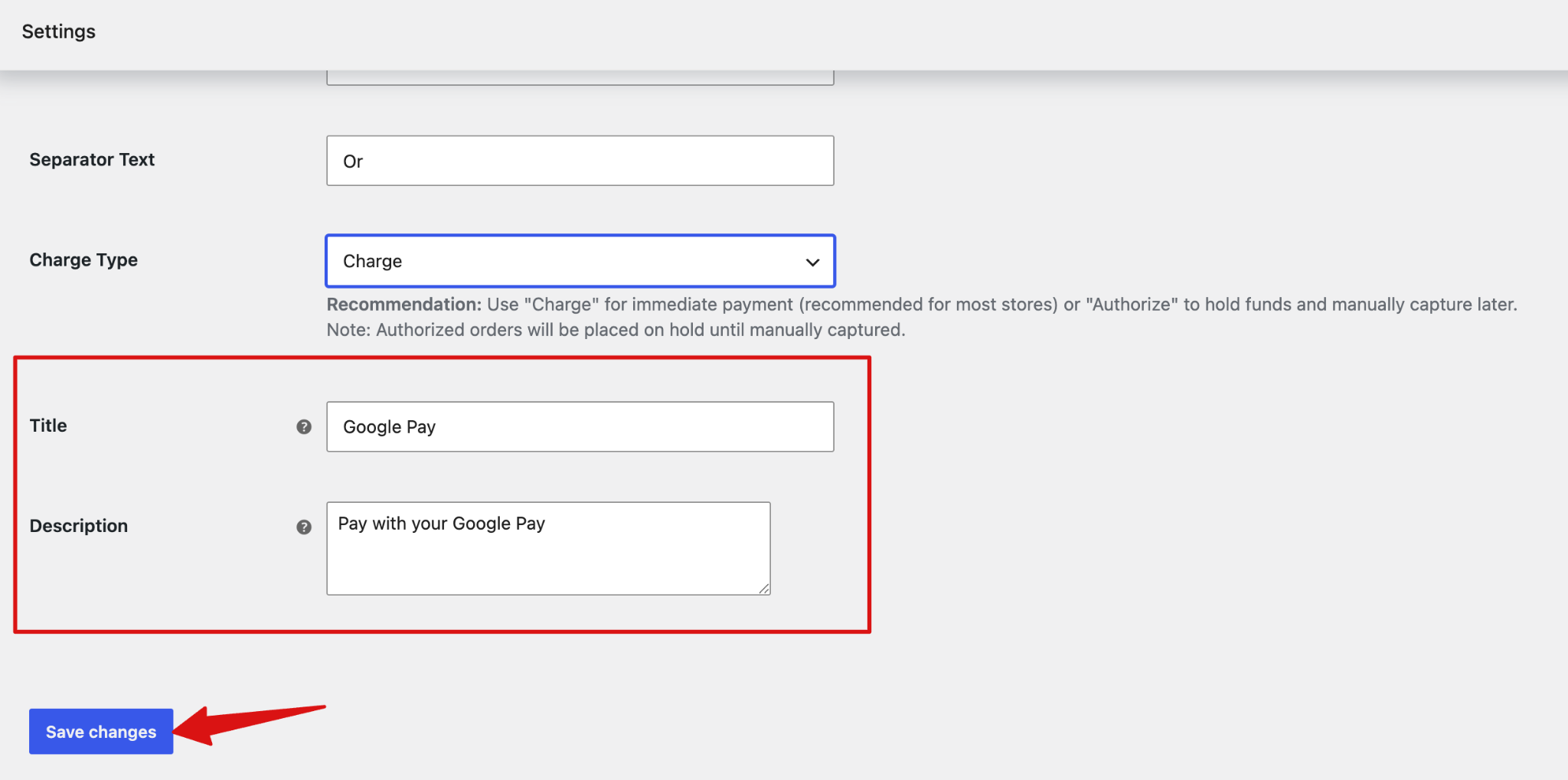The height and width of the screenshot is (780, 1568).
Task: Click the Save changes button
Action: point(101,731)
